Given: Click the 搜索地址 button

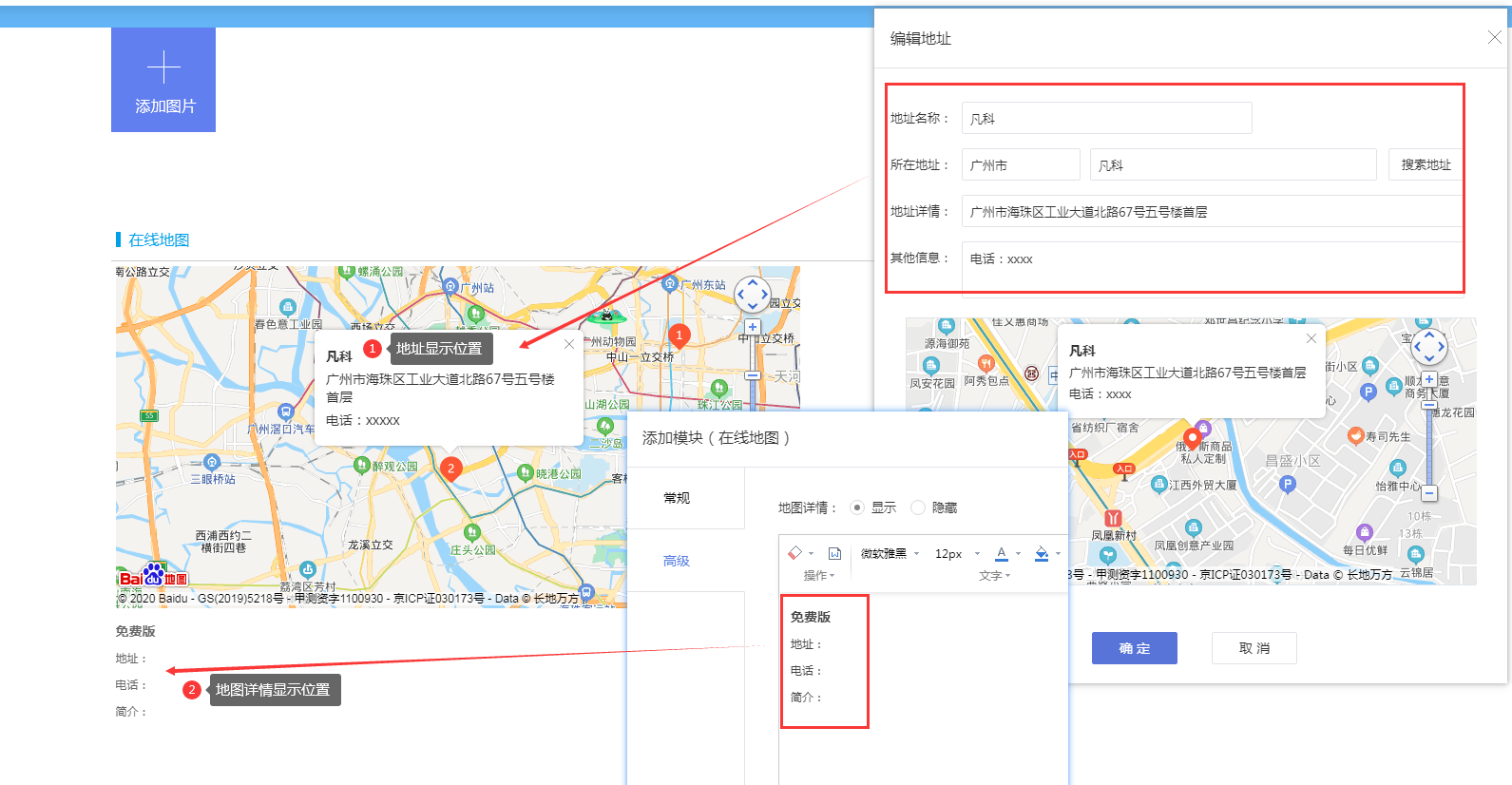Looking at the screenshot, I should (x=1426, y=164).
